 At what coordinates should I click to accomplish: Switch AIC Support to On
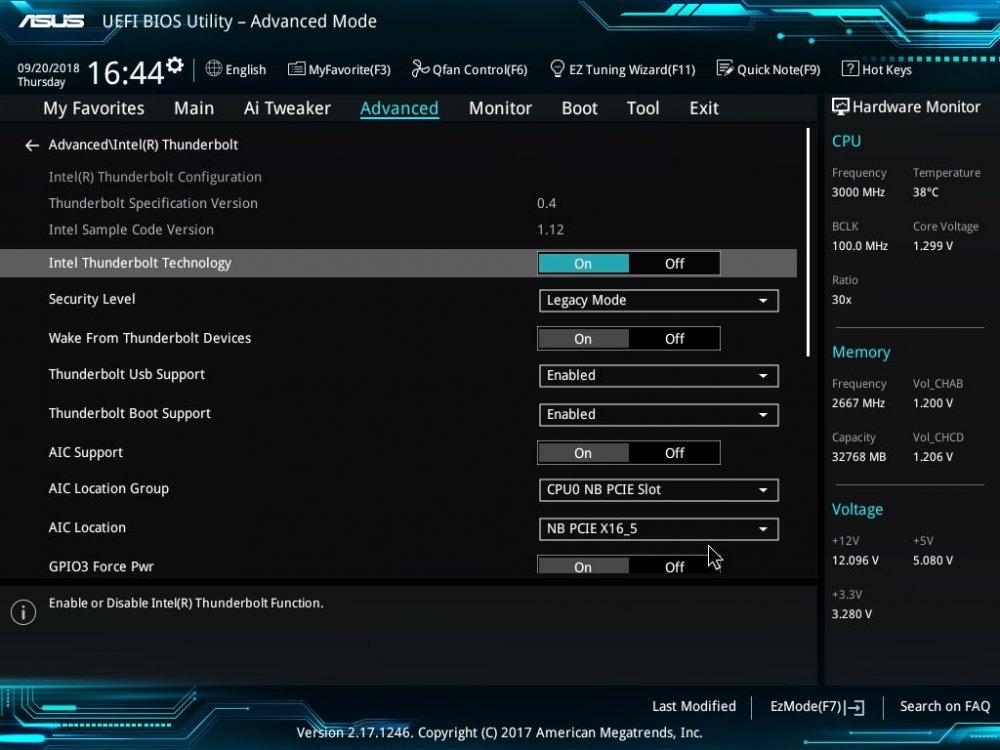tap(583, 453)
